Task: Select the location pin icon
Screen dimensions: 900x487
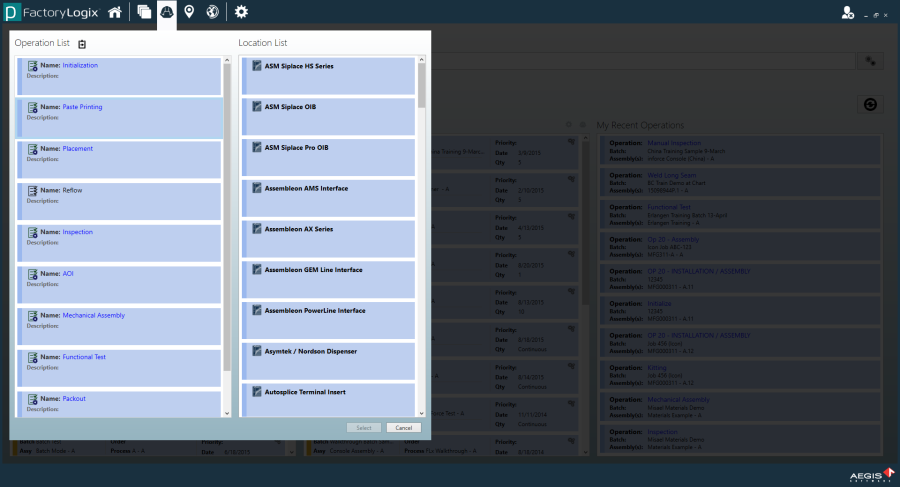Action: tap(189, 12)
